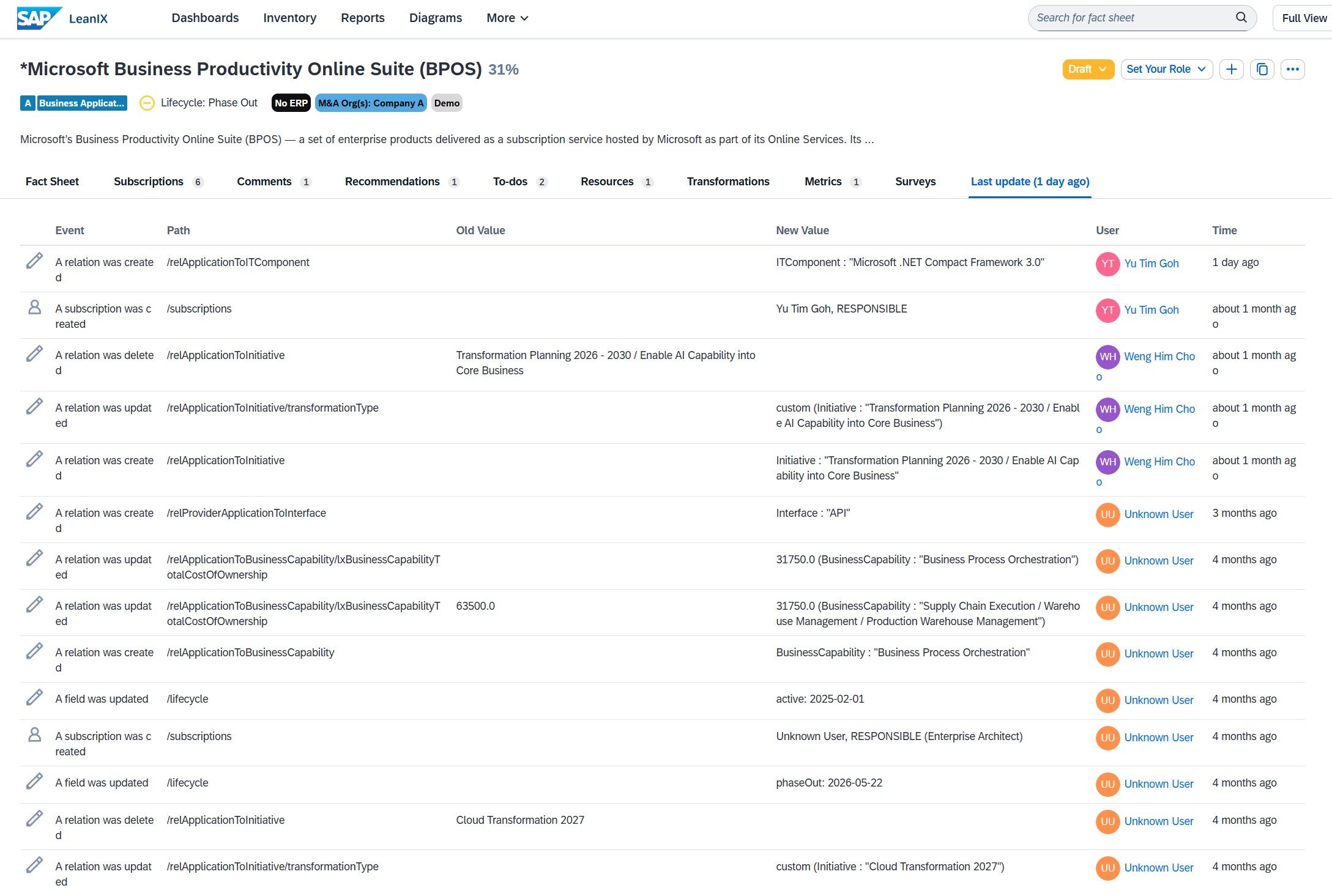Select the Last update (1 day ago) tab
The width and height of the screenshot is (1332, 896).
(x=1030, y=182)
